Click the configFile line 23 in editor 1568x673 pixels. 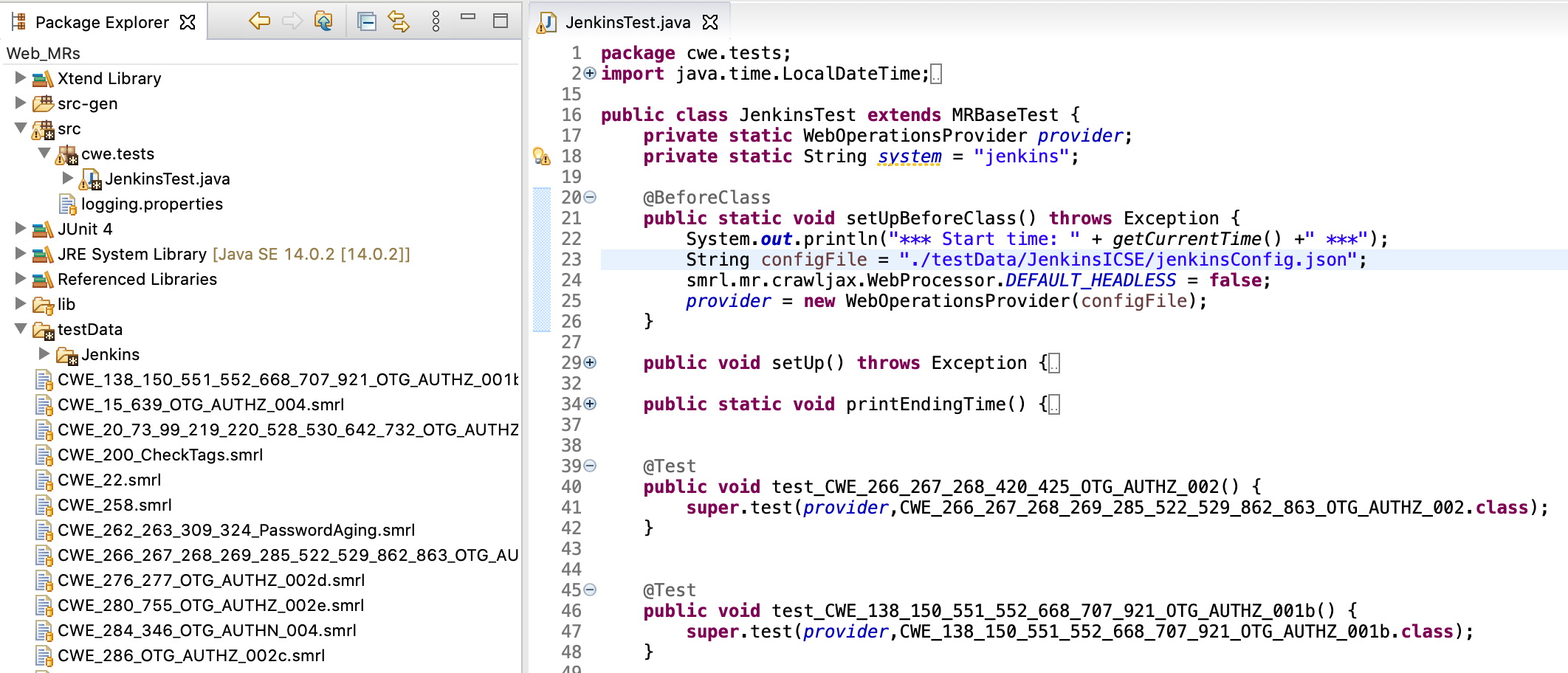[x=812, y=260]
